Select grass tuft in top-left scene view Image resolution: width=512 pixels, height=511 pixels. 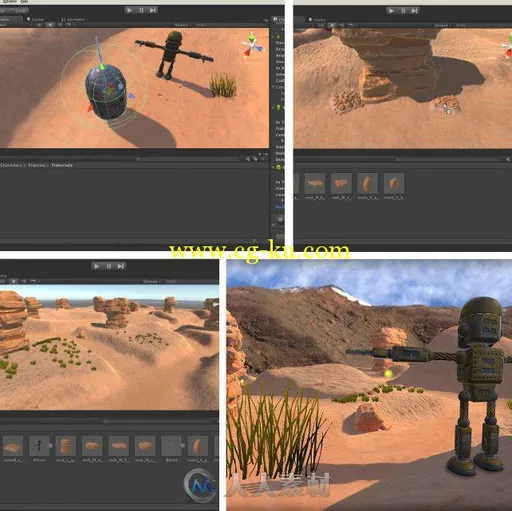coord(223,85)
